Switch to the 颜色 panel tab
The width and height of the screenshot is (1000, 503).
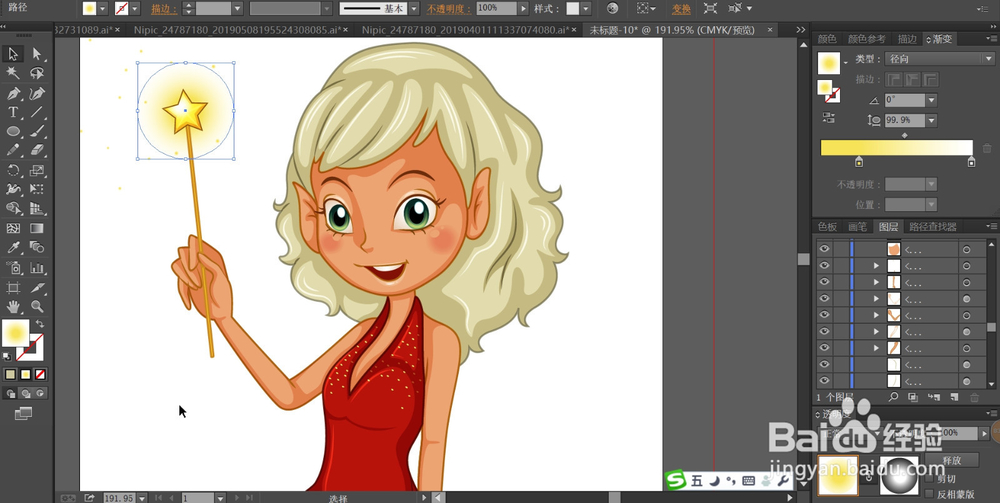827,39
